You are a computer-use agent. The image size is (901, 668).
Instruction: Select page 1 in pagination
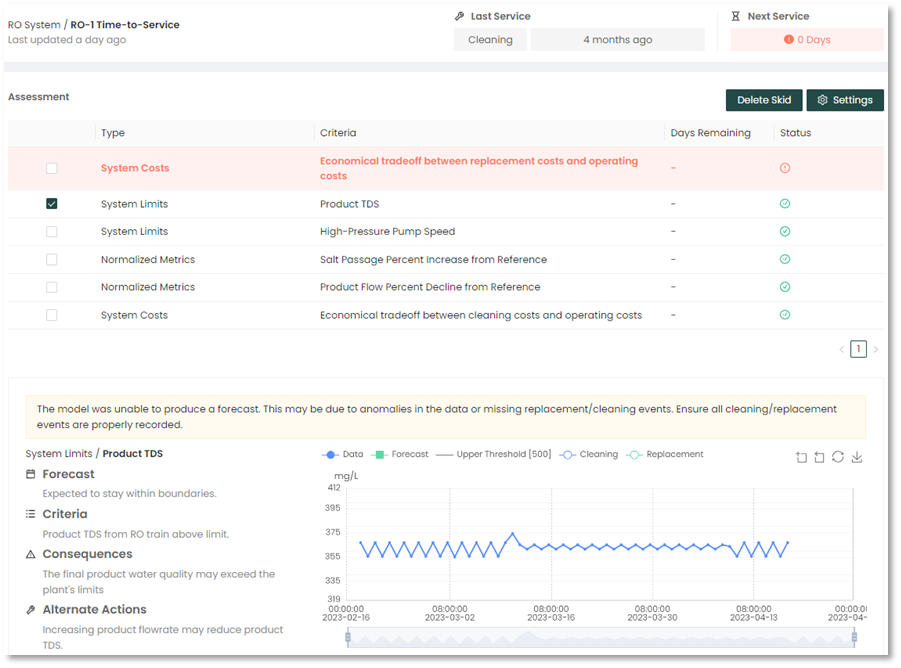point(858,350)
